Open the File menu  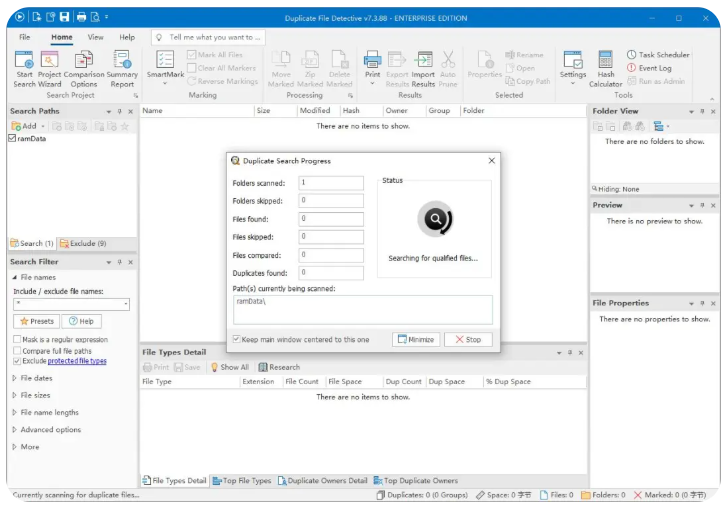(x=25, y=37)
